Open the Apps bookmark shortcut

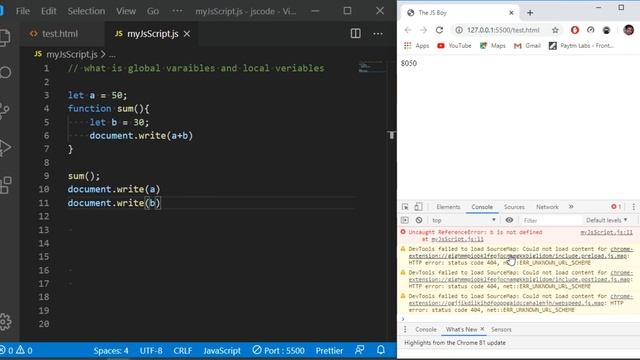(416, 46)
